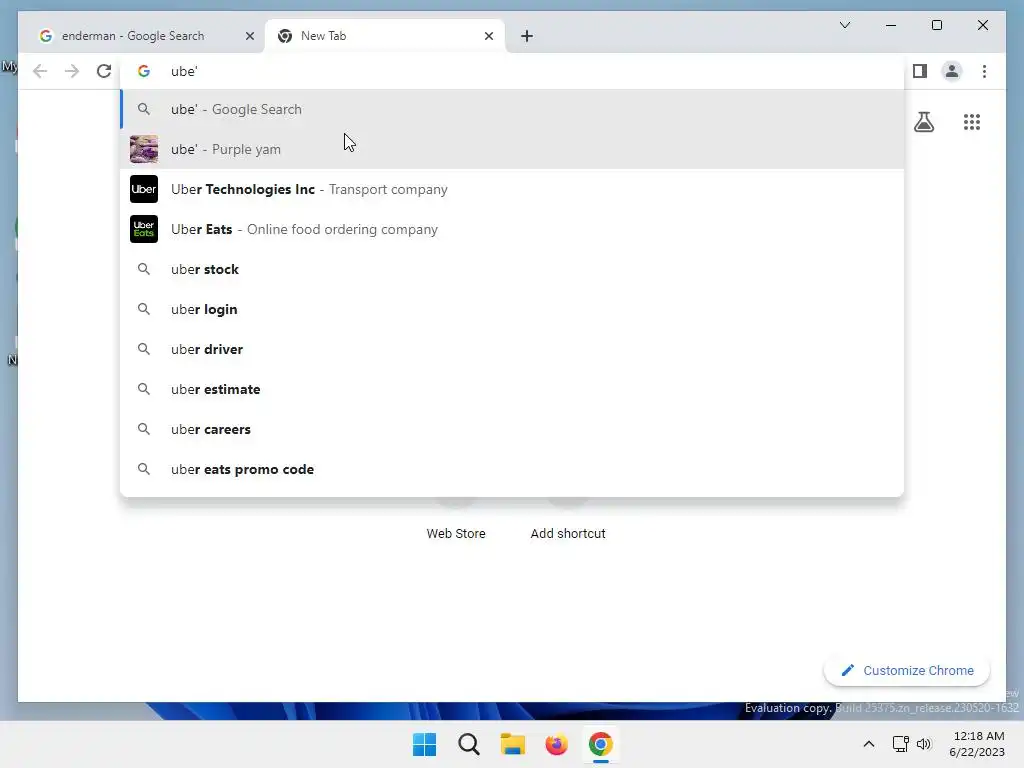Viewport: 1024px width, 768px height.
Task: Click search icon beside uber stock
Action: coord(144,269)
